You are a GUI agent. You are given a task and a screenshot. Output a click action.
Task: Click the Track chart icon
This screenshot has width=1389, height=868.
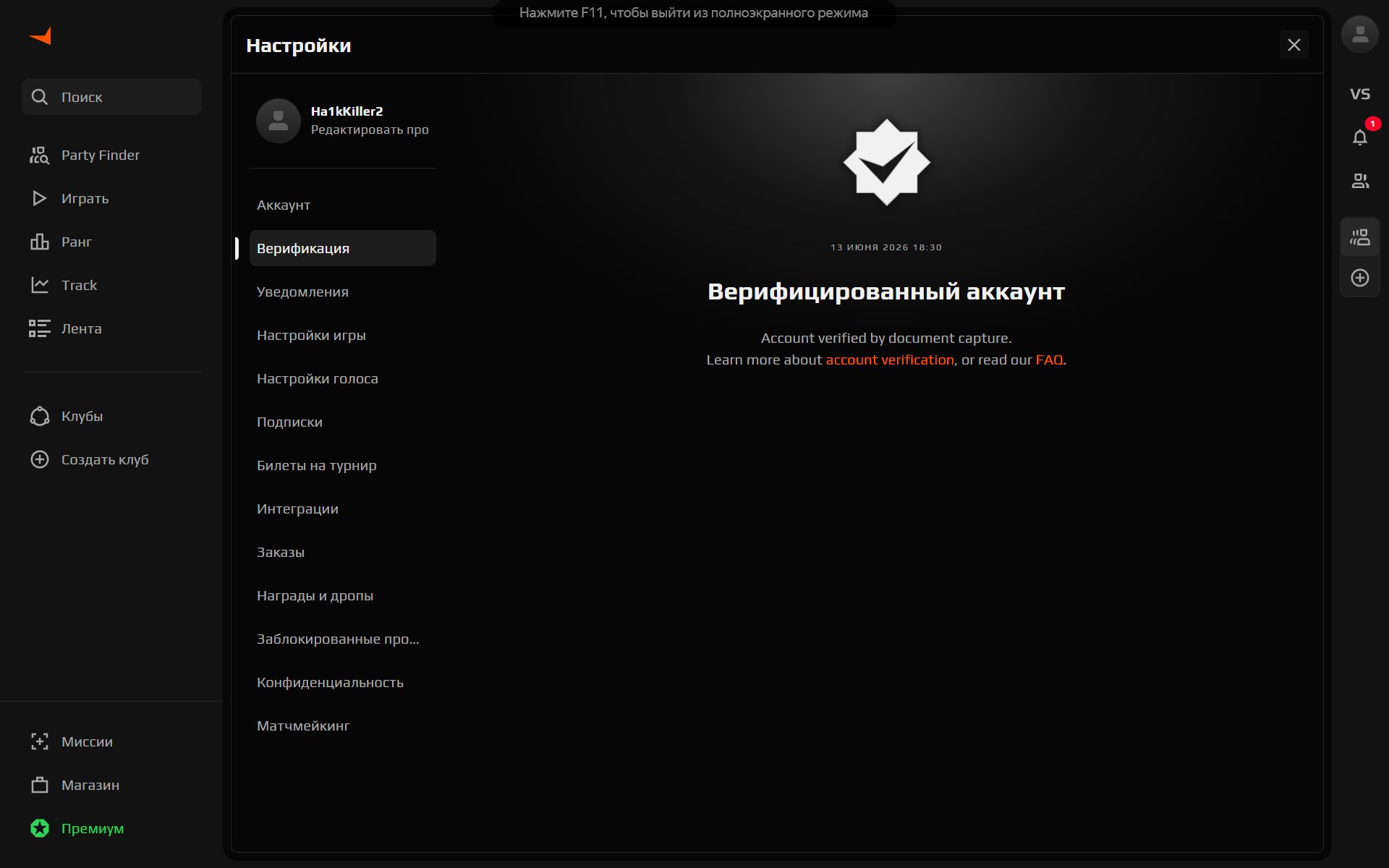[x=40, y=285]
